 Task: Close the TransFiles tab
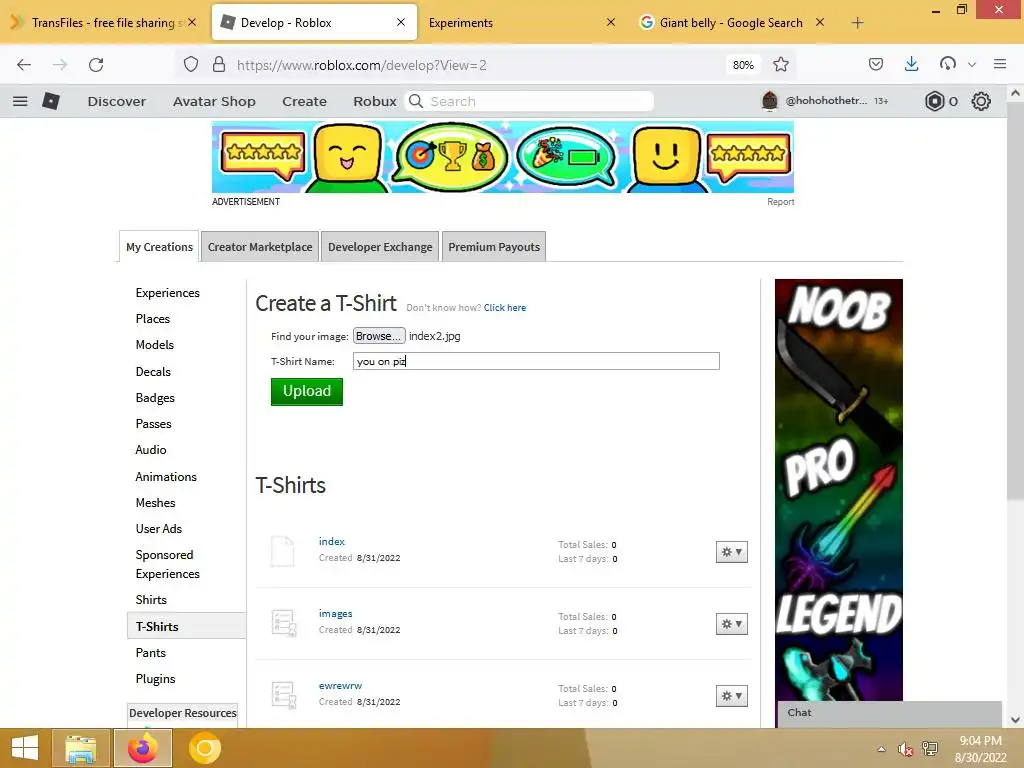pyautogui.click(x=192, y=22)
